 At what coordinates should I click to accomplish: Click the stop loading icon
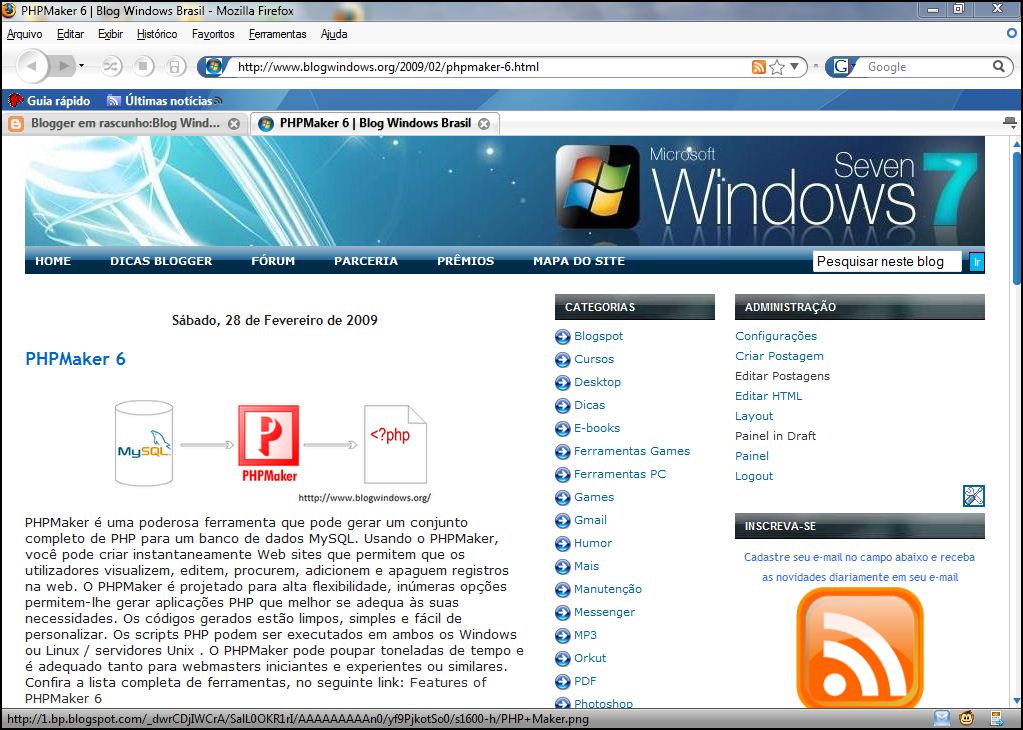coord(143,66)
